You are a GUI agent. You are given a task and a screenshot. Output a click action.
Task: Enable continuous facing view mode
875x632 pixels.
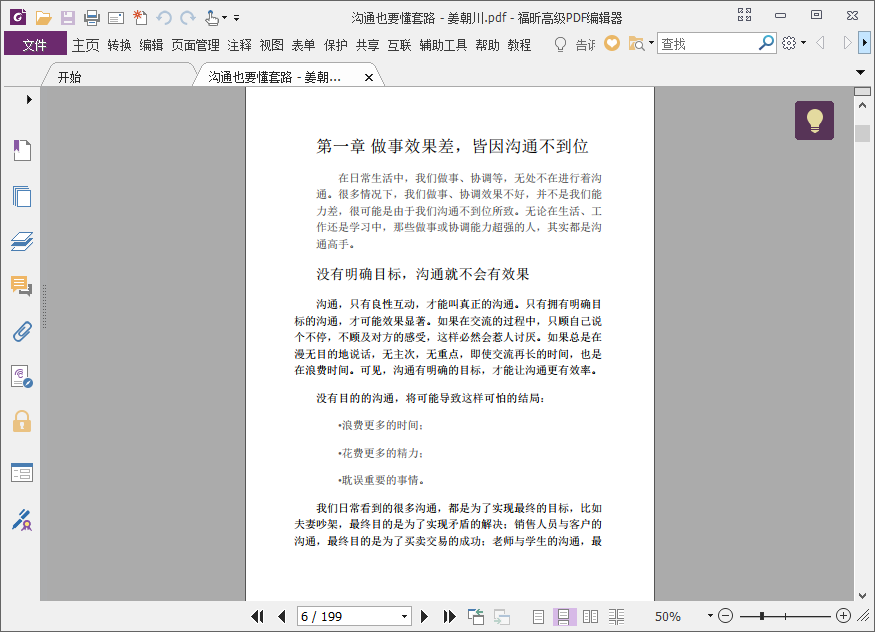click(x=617, y=616)
